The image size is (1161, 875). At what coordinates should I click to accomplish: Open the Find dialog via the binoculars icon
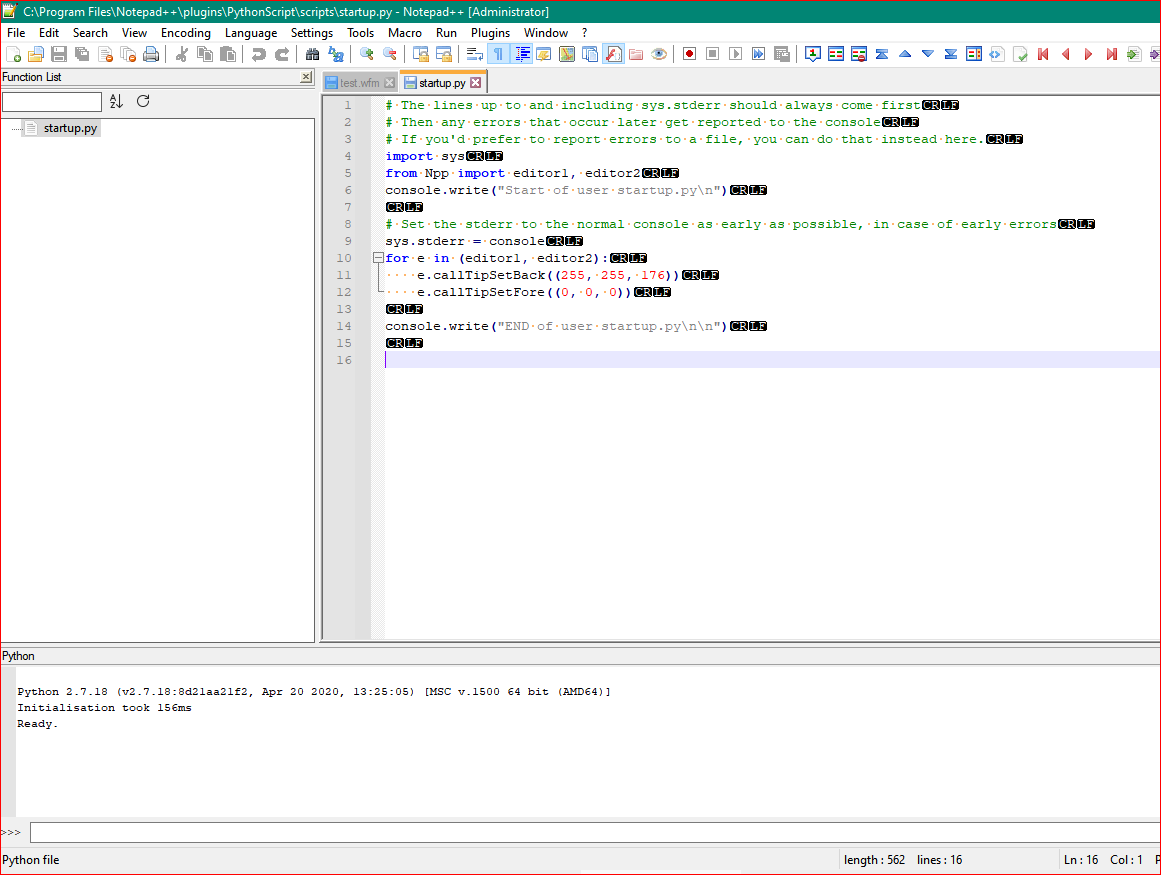312,54
